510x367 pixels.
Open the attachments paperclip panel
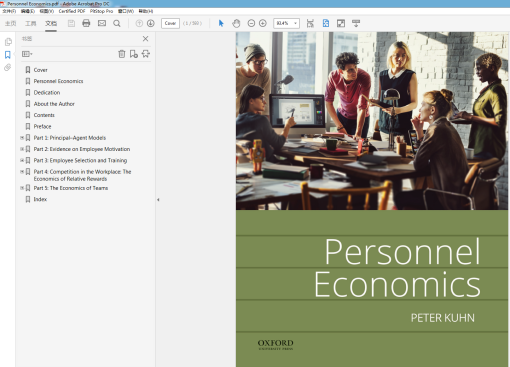(8, 68)
